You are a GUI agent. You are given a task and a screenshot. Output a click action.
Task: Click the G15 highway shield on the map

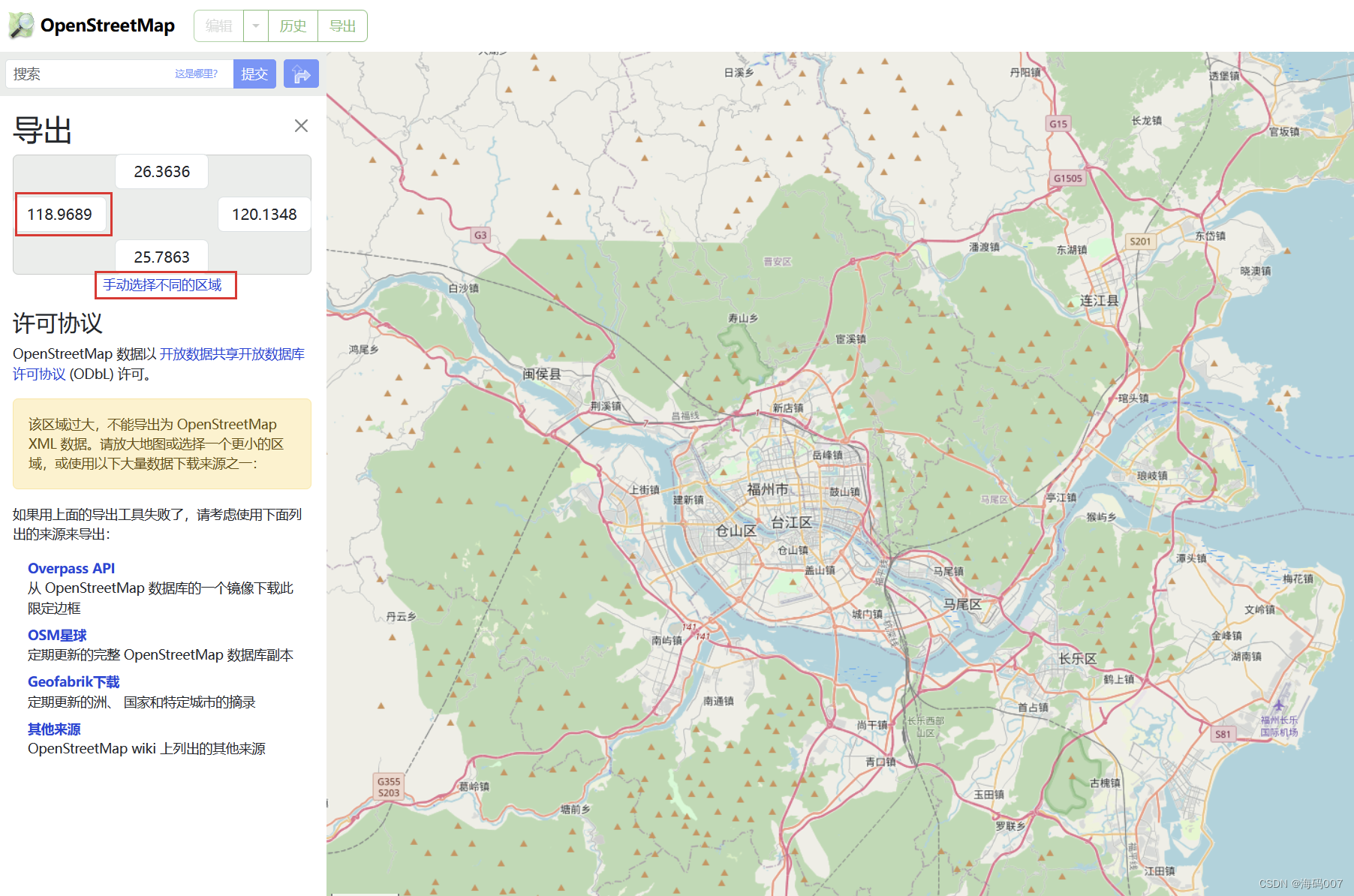pyautogui.click(x=1058, y=124)
